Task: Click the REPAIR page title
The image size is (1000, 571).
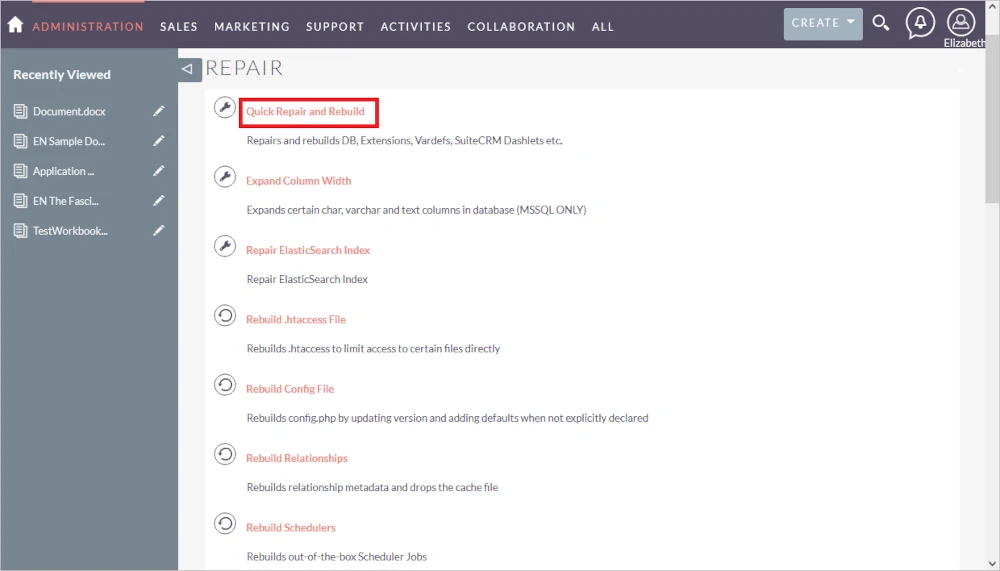Action: (244, 68)
